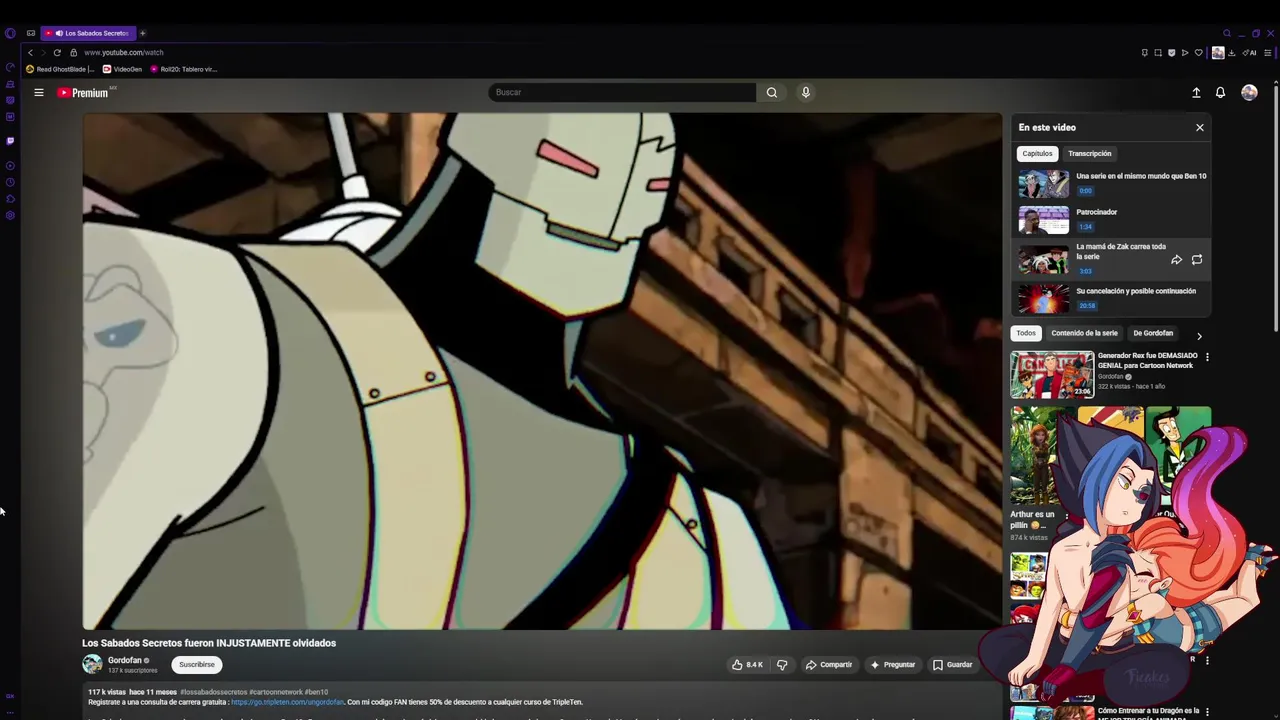Click the #lossabadossecretos hashtag
Viewport: 1280px width, 720px height.
pyautogui.click(x=213, y=692)
